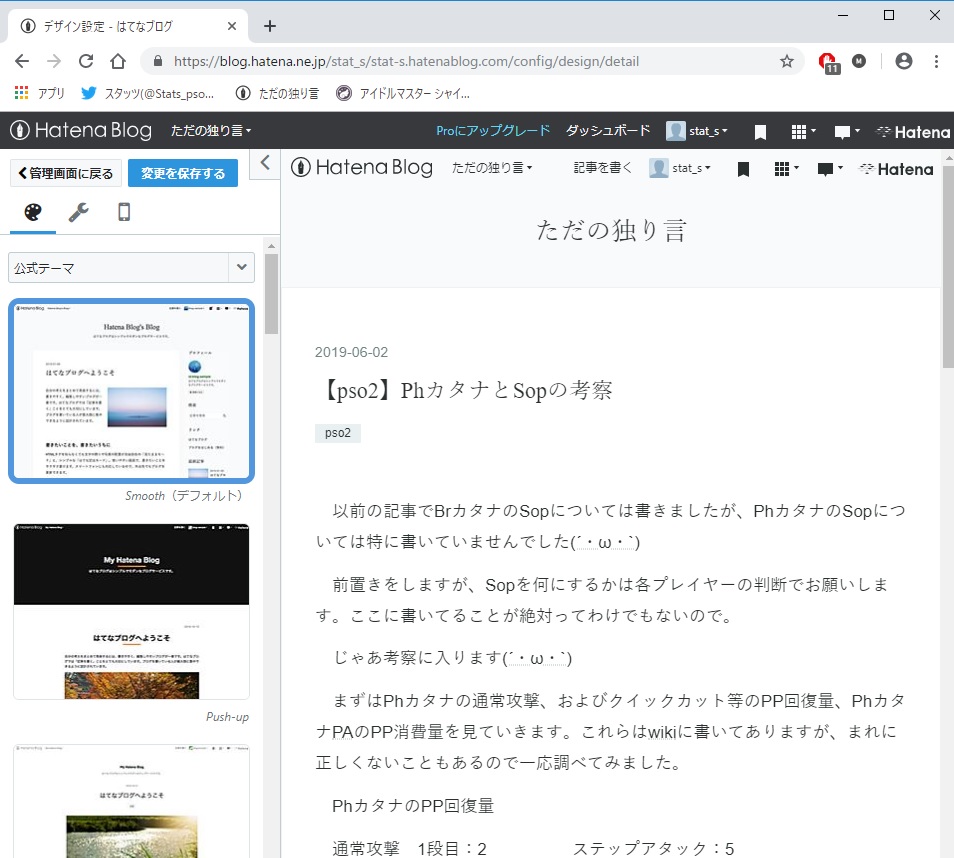
Task: Open the Chrome profile account icon
Action: click(x=904, y=61)
